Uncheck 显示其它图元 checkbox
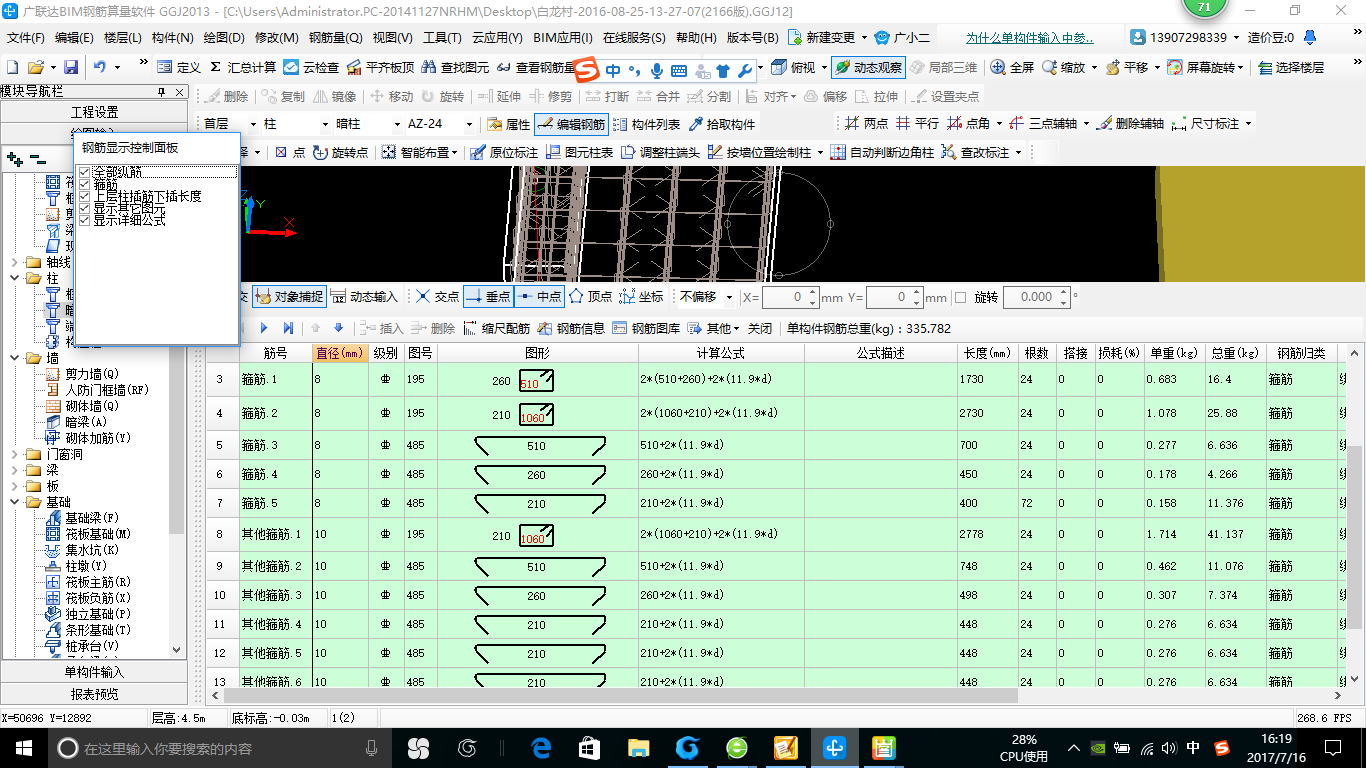1366x768 pixels. tap(85, 209)
